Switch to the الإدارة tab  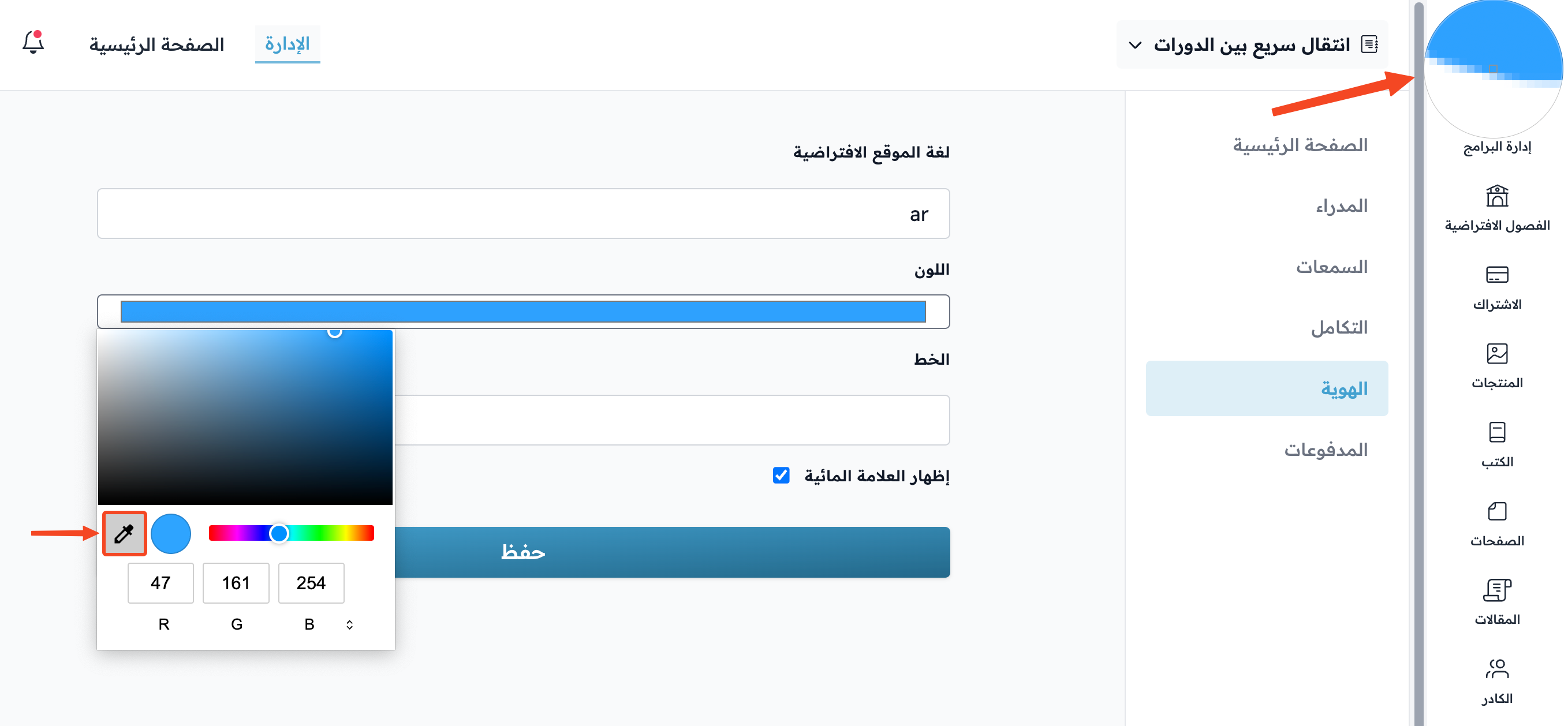[288, 44]
